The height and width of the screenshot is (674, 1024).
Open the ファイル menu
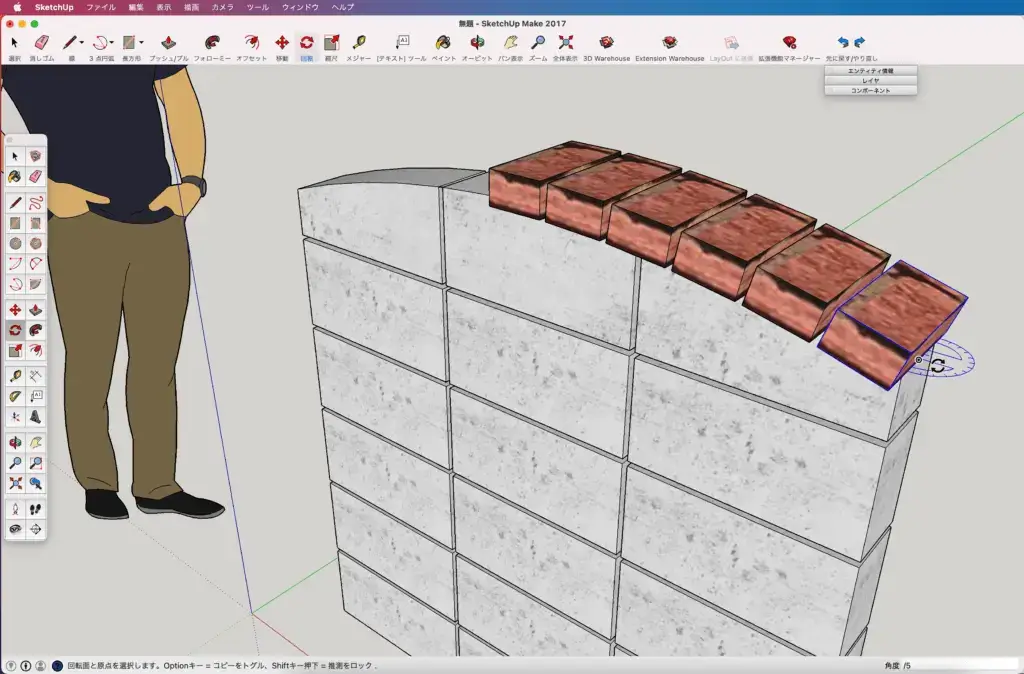(x=101, y=7)
